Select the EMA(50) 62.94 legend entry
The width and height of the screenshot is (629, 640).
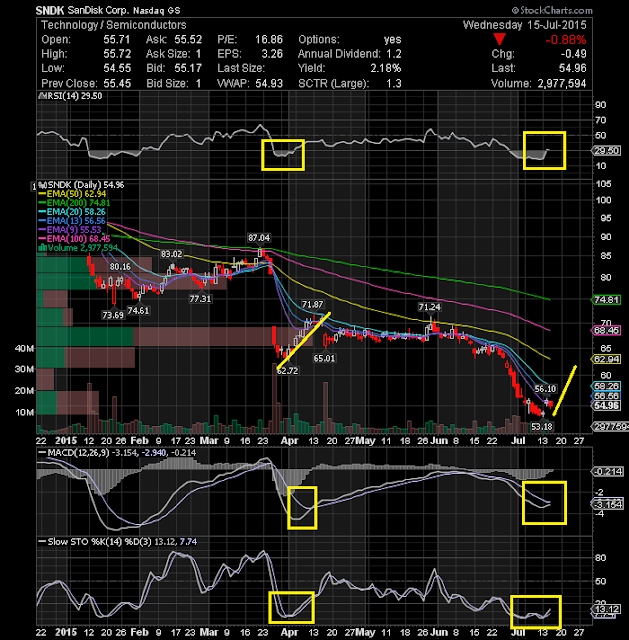(72, 194)
